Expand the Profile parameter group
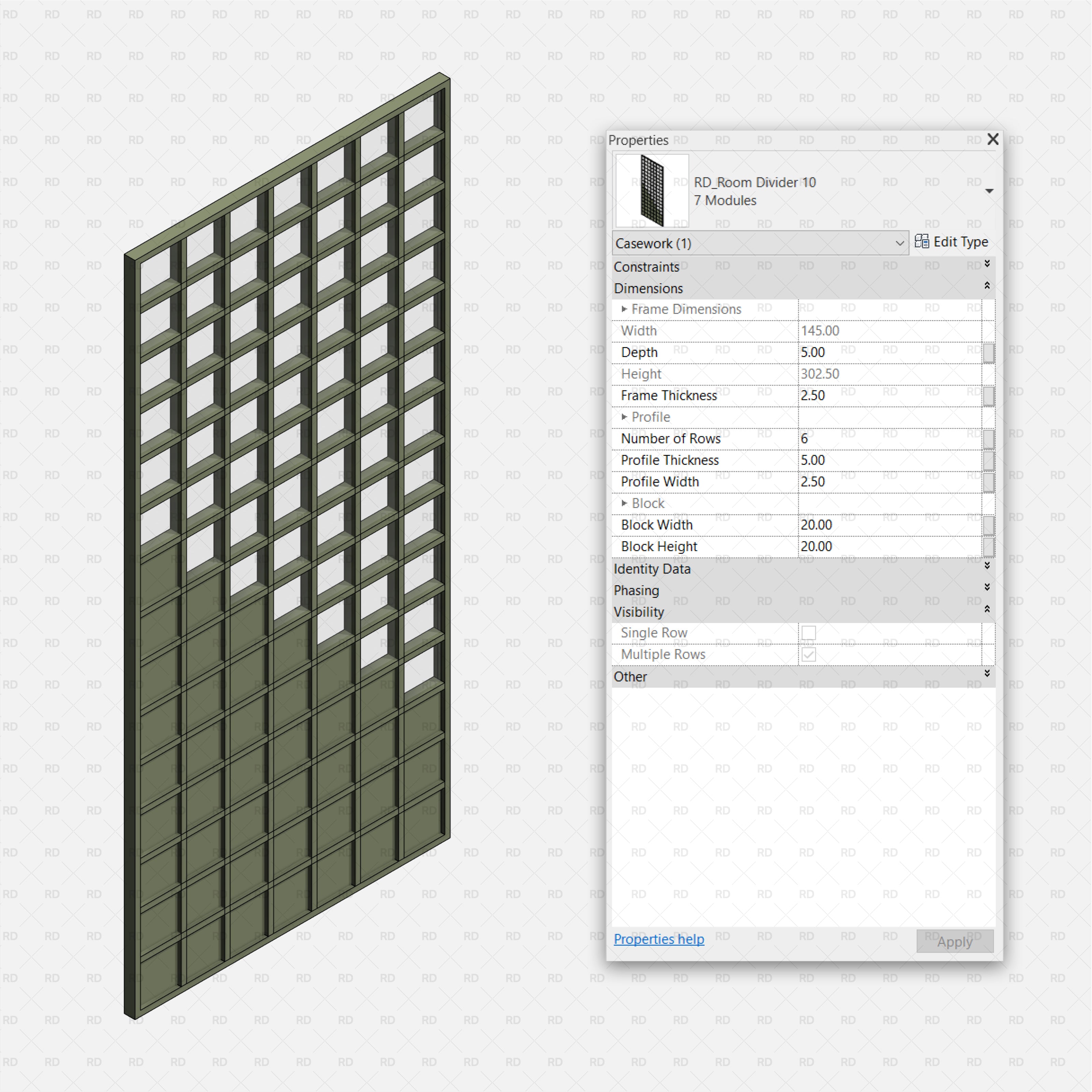 pyautogui.click(x=624, y=417)
